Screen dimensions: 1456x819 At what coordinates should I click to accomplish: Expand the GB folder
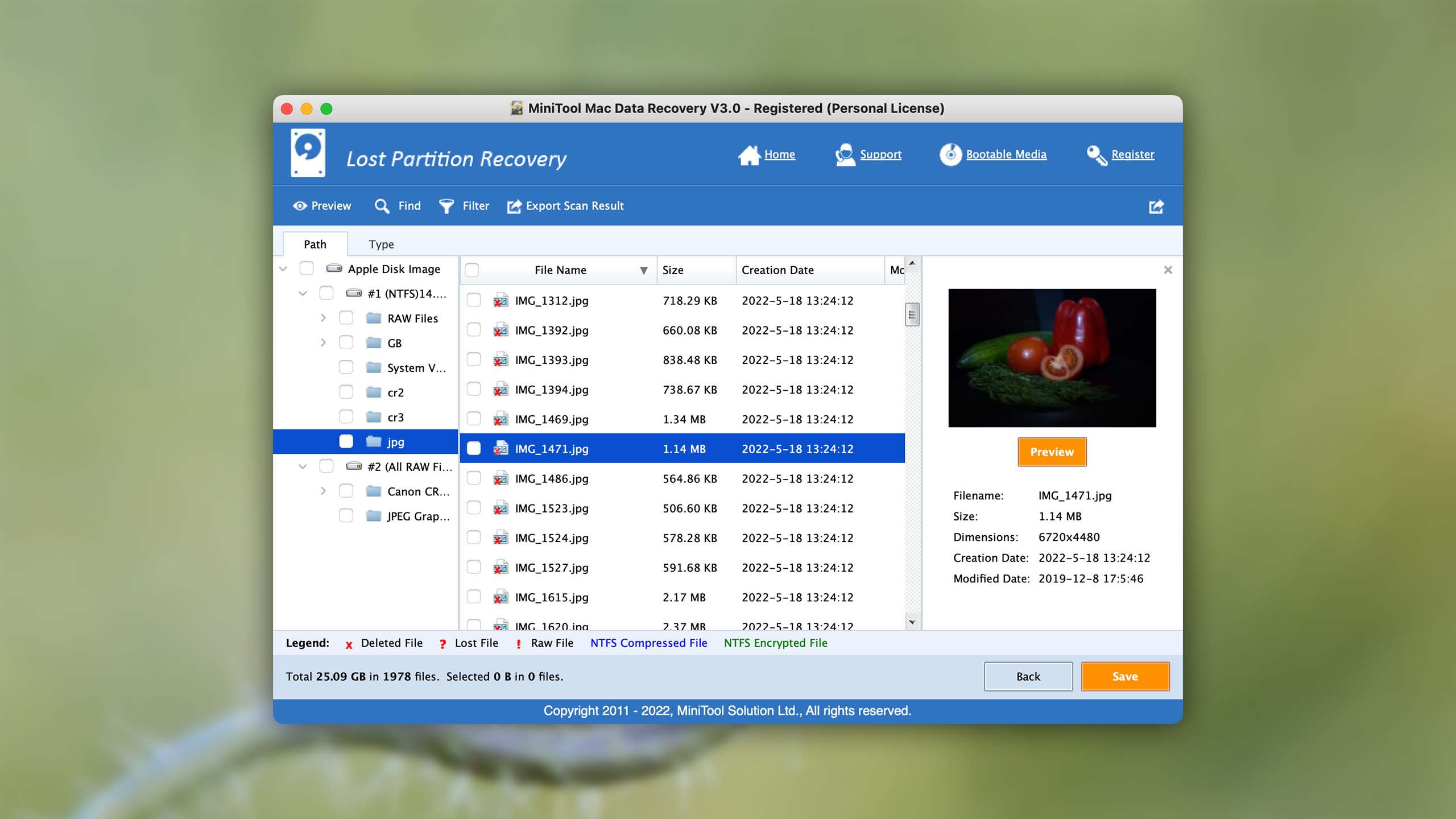[x=323, y=343]
